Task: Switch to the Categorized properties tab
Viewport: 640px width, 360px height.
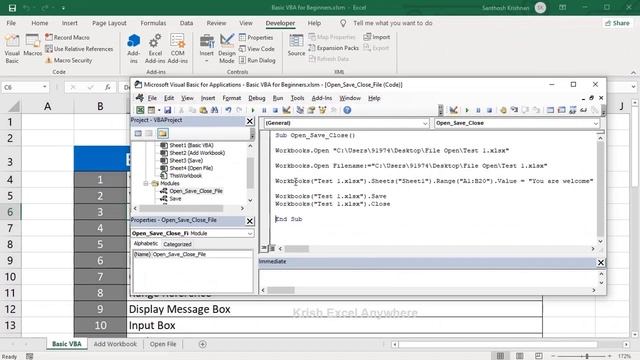Action: pos(177,244)
